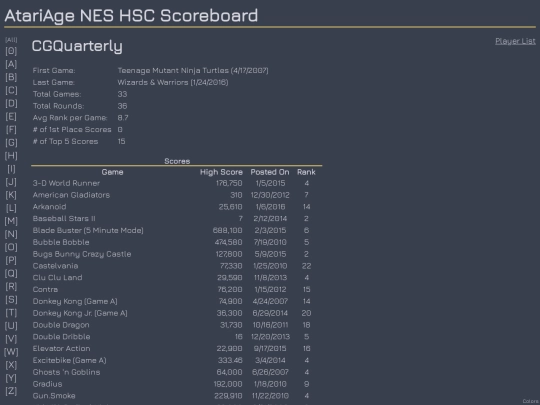Viewport: 540px width, 405px height.
Task: Click the Last Game value Wizards & Warriors
Action: [173, 82]
